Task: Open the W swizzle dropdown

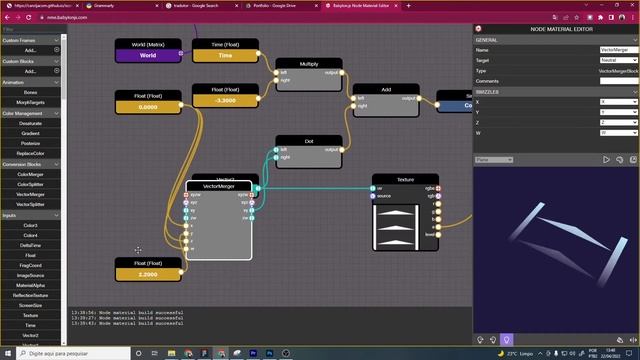Action: click(618, 133)
